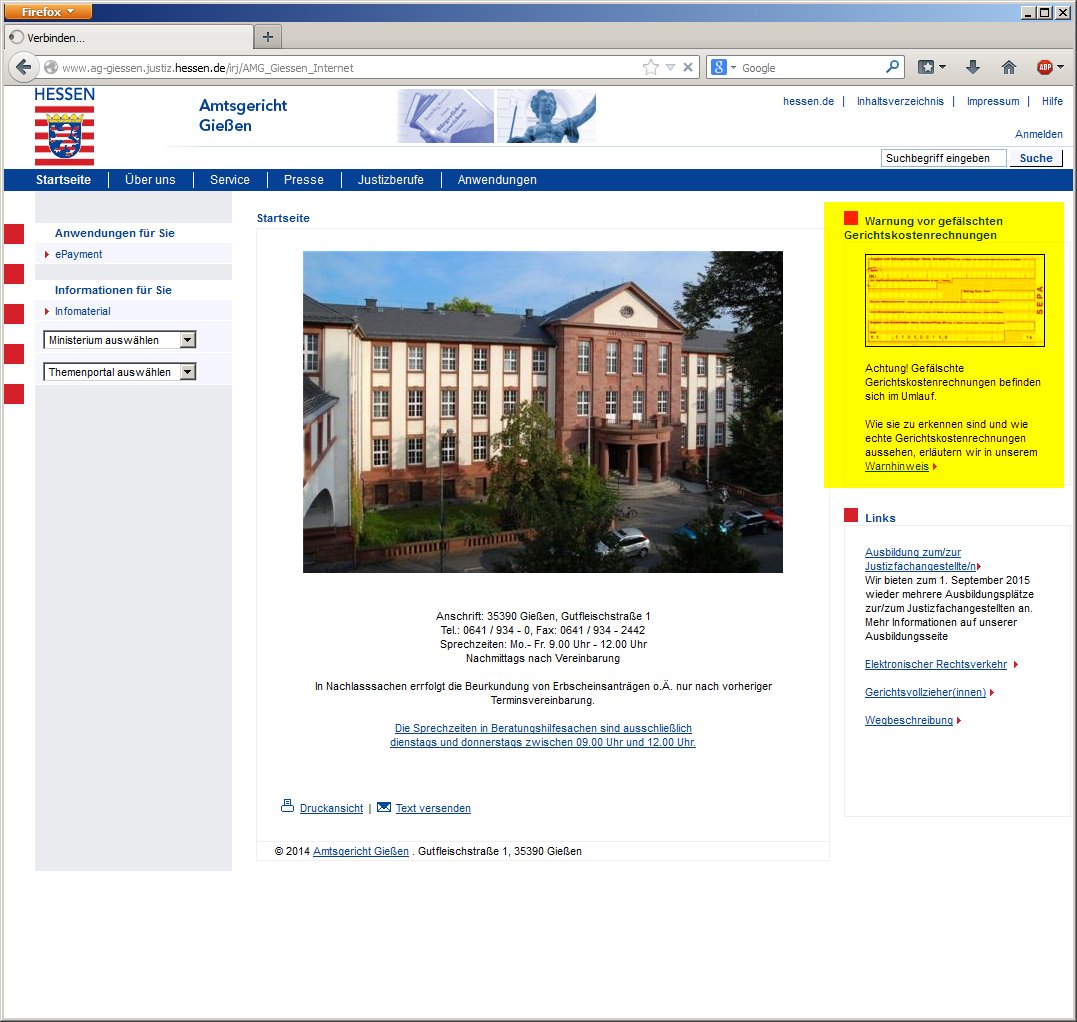Click the courthouse building photo
This screenshot has height=1022, width=1077.
coord(543,412)
